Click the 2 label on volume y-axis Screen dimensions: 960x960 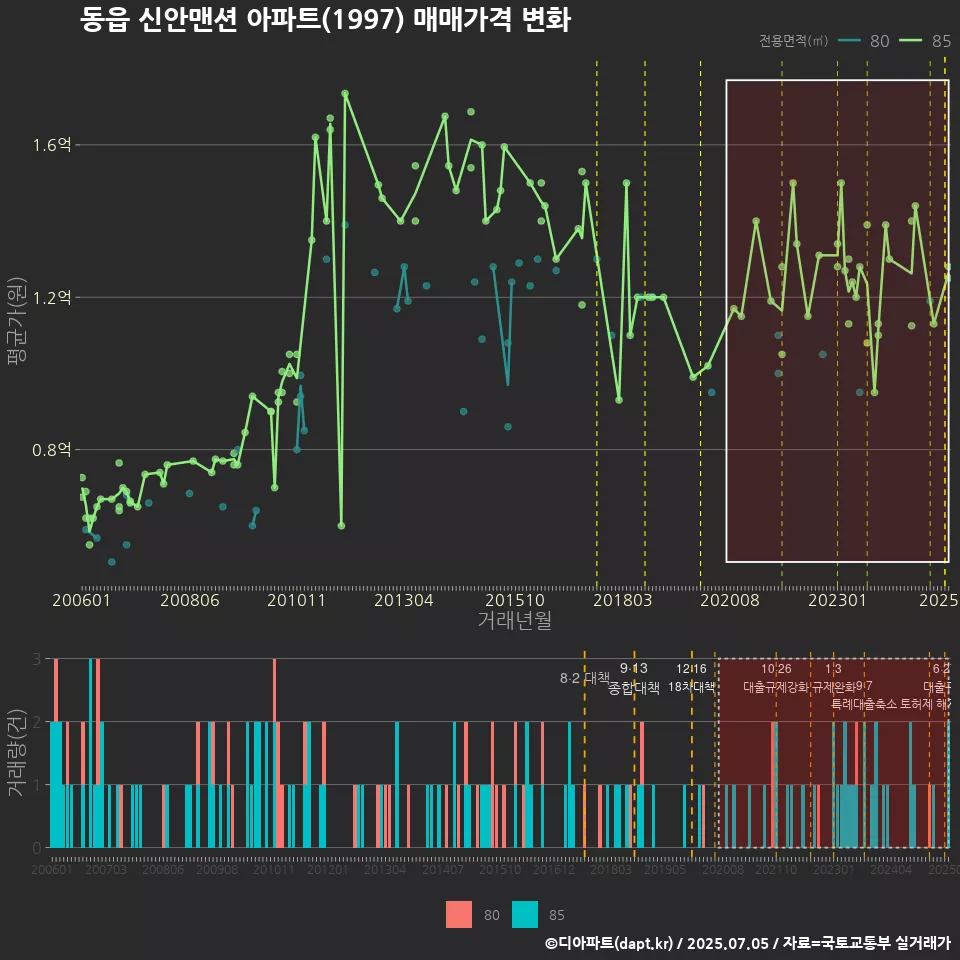click(x=37, y=722)
